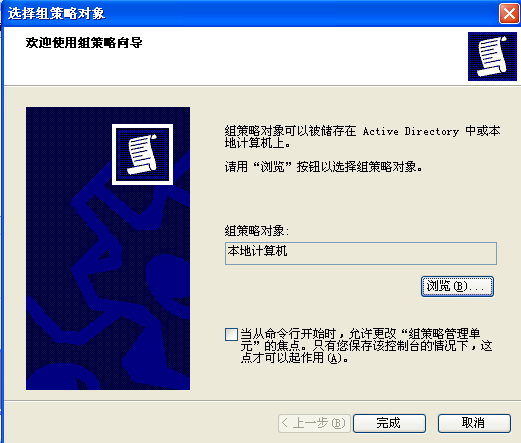521x443 pixels.
Task: Click the white-framed scroll icon on the blue banner
Action: [x=142, y=154]
